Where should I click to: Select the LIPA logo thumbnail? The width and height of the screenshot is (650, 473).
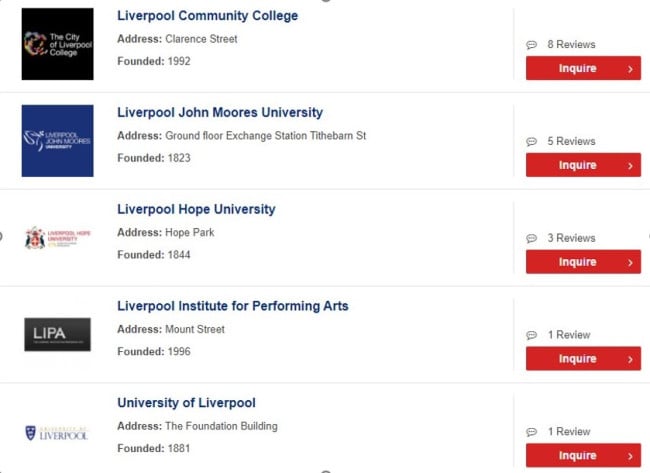point(58,335)
